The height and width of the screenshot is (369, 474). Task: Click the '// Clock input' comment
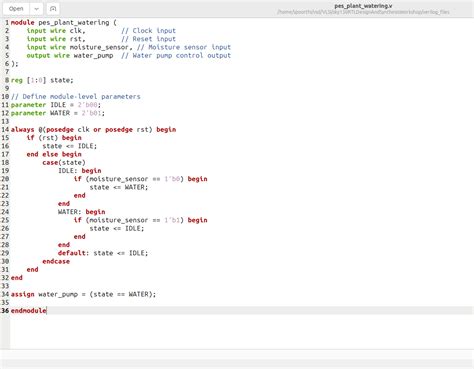[148, 31]
